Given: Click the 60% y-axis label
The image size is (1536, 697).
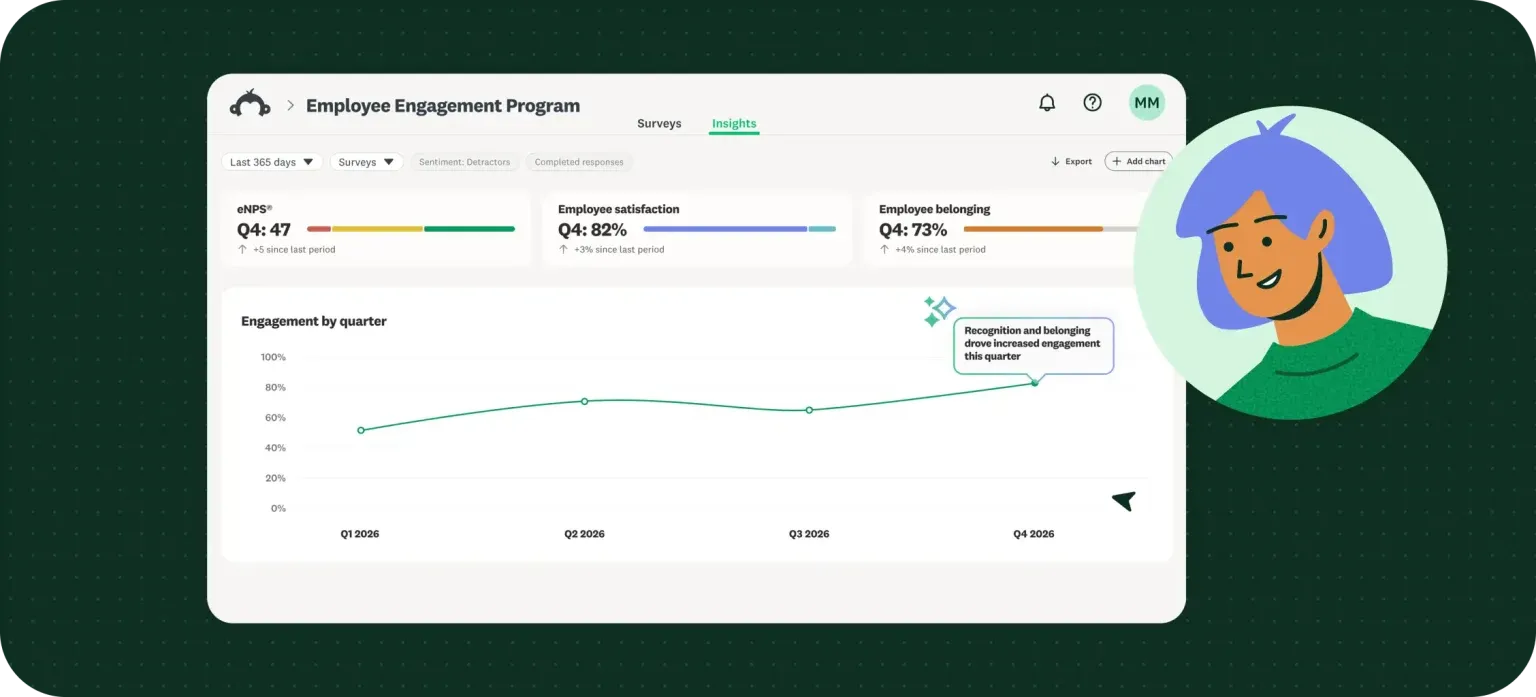Looking at the screenshot, I should pos(275,417).
